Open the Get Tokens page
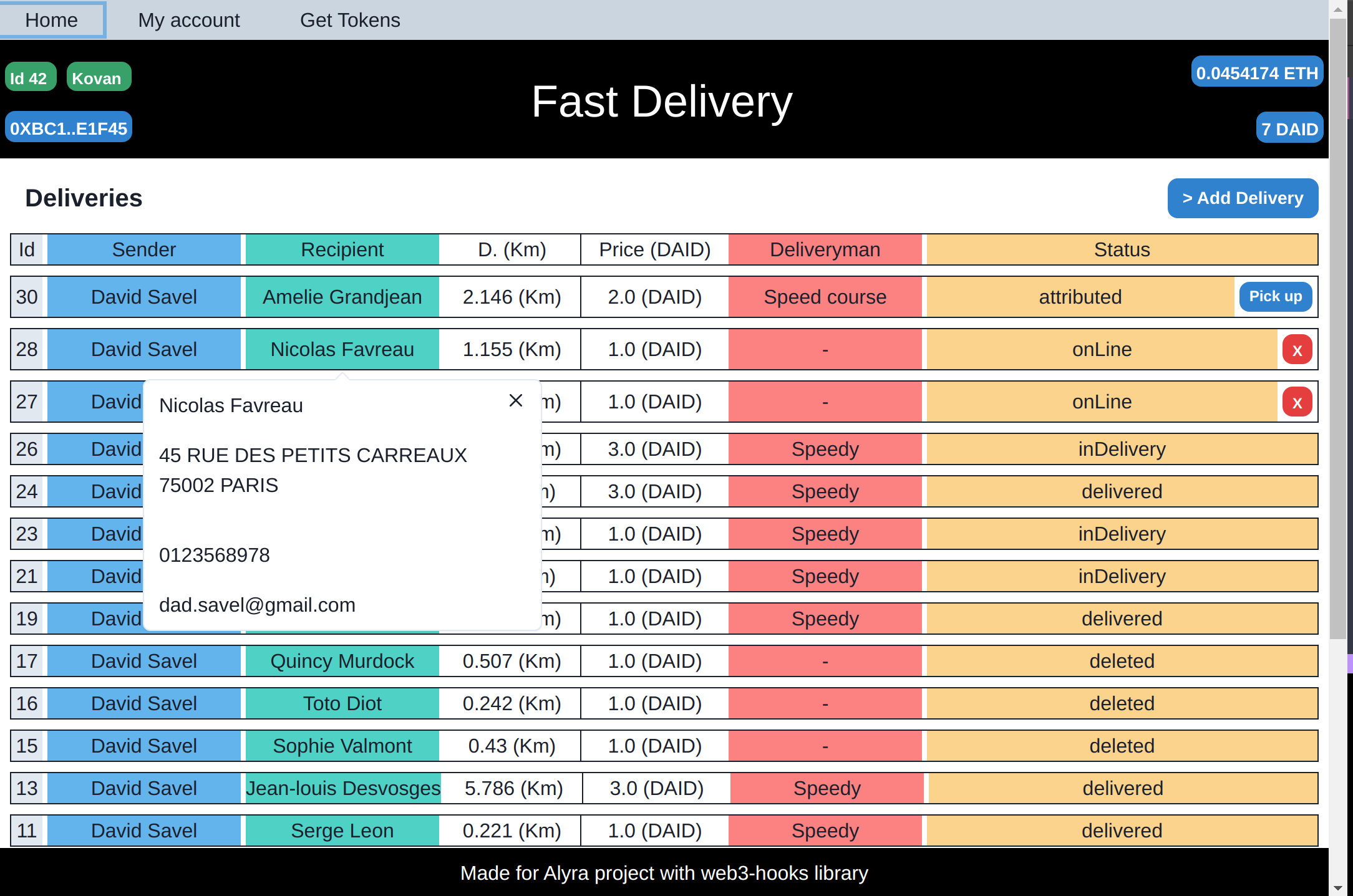Image resolution: width=1353 pixels, height=896 pixels. pyautogui.click(x=350, y=19)
